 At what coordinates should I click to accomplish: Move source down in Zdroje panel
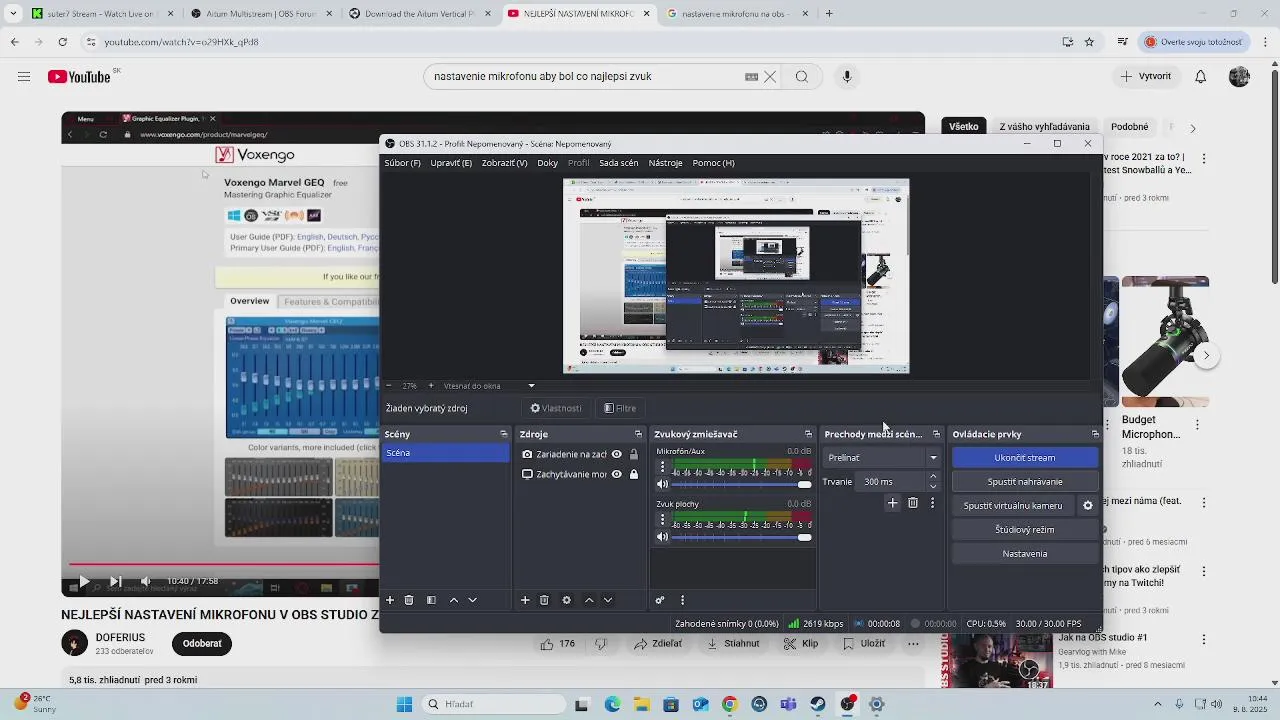tap(608, 600)
